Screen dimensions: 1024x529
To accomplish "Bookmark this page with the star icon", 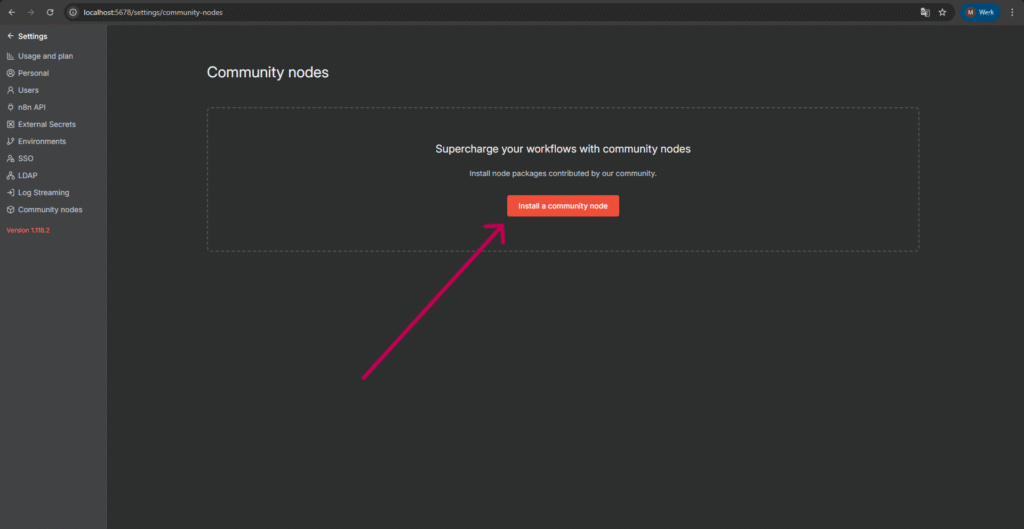I will (942, 12).
